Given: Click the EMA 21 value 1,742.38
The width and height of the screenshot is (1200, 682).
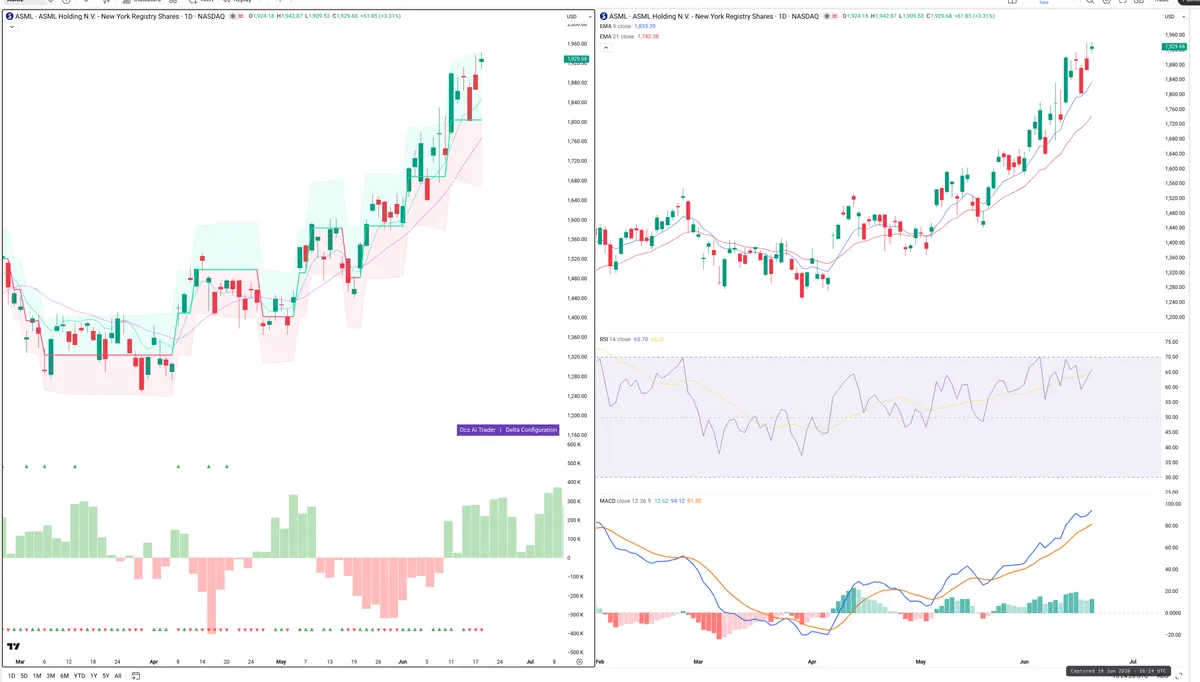Looking at the screenshot, I should click(648, 37).
